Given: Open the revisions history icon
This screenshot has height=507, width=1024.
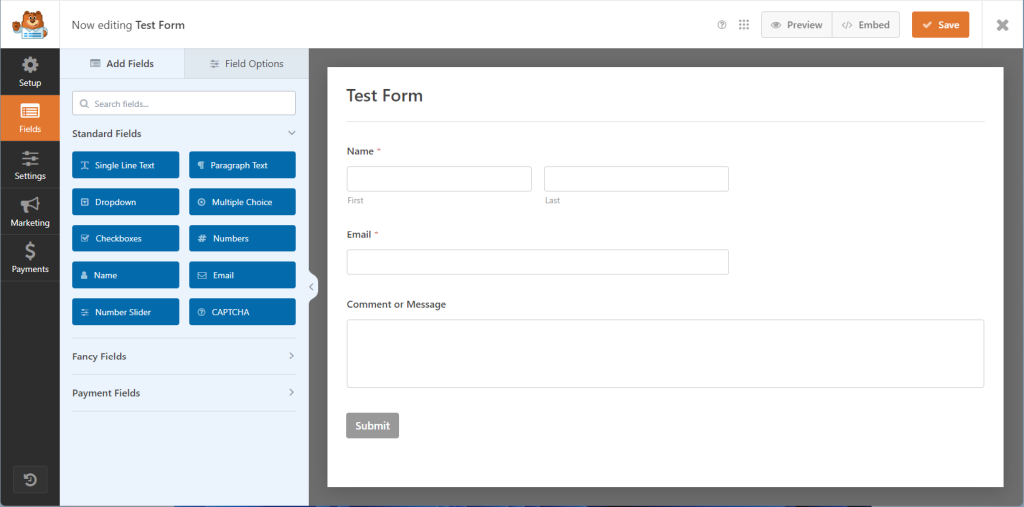Looking at the screenshot, I should [x=30, y=480].
